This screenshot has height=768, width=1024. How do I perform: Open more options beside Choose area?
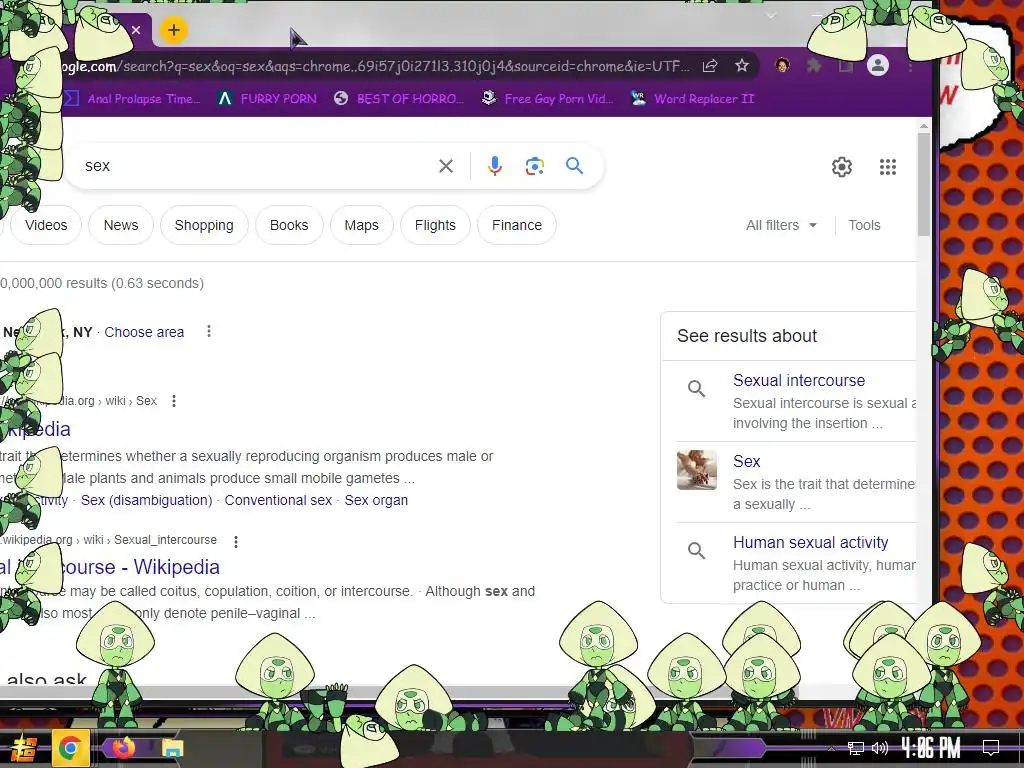[209, 331]
